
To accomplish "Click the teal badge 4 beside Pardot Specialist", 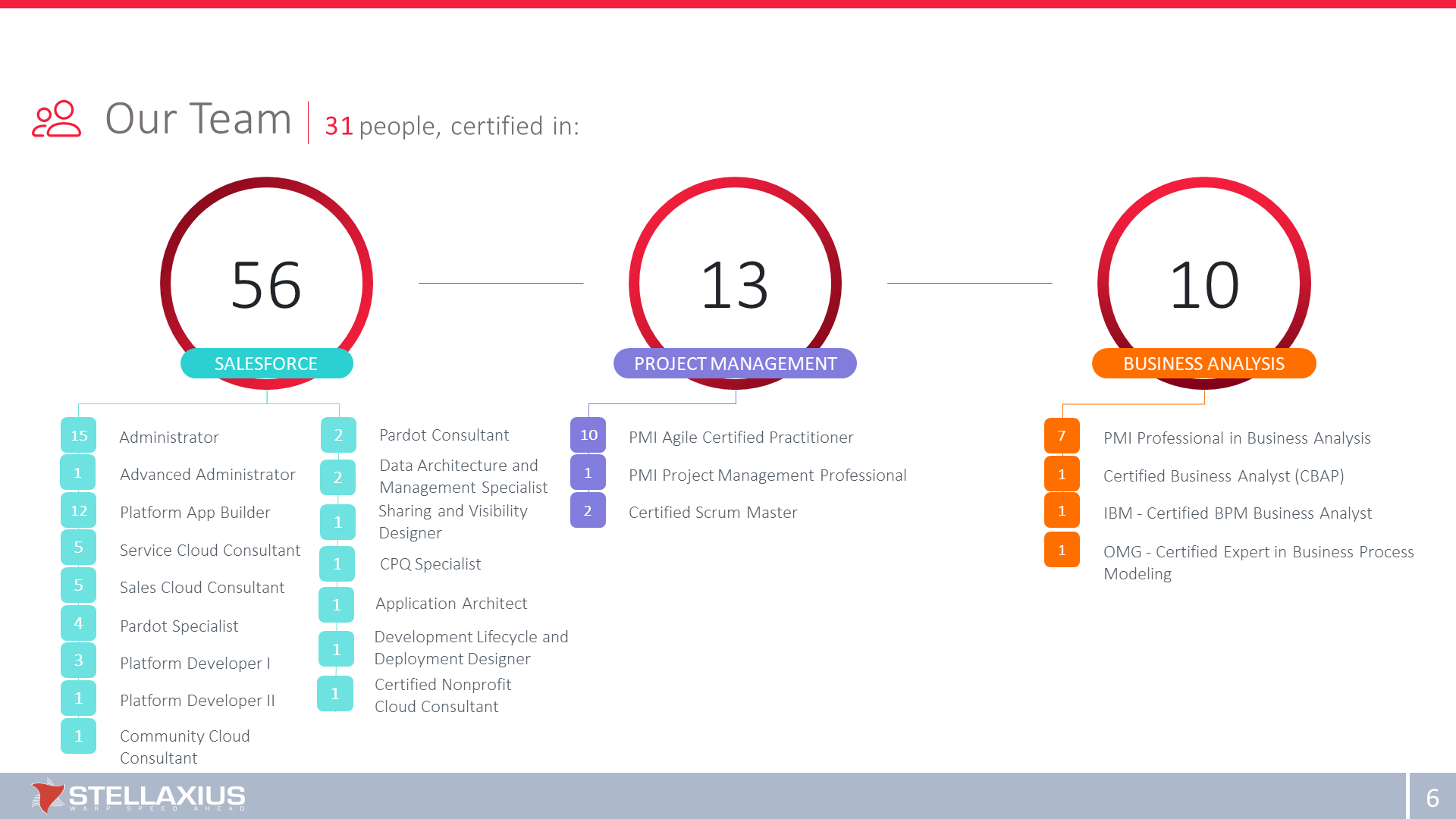I will (x=79, y=623).
